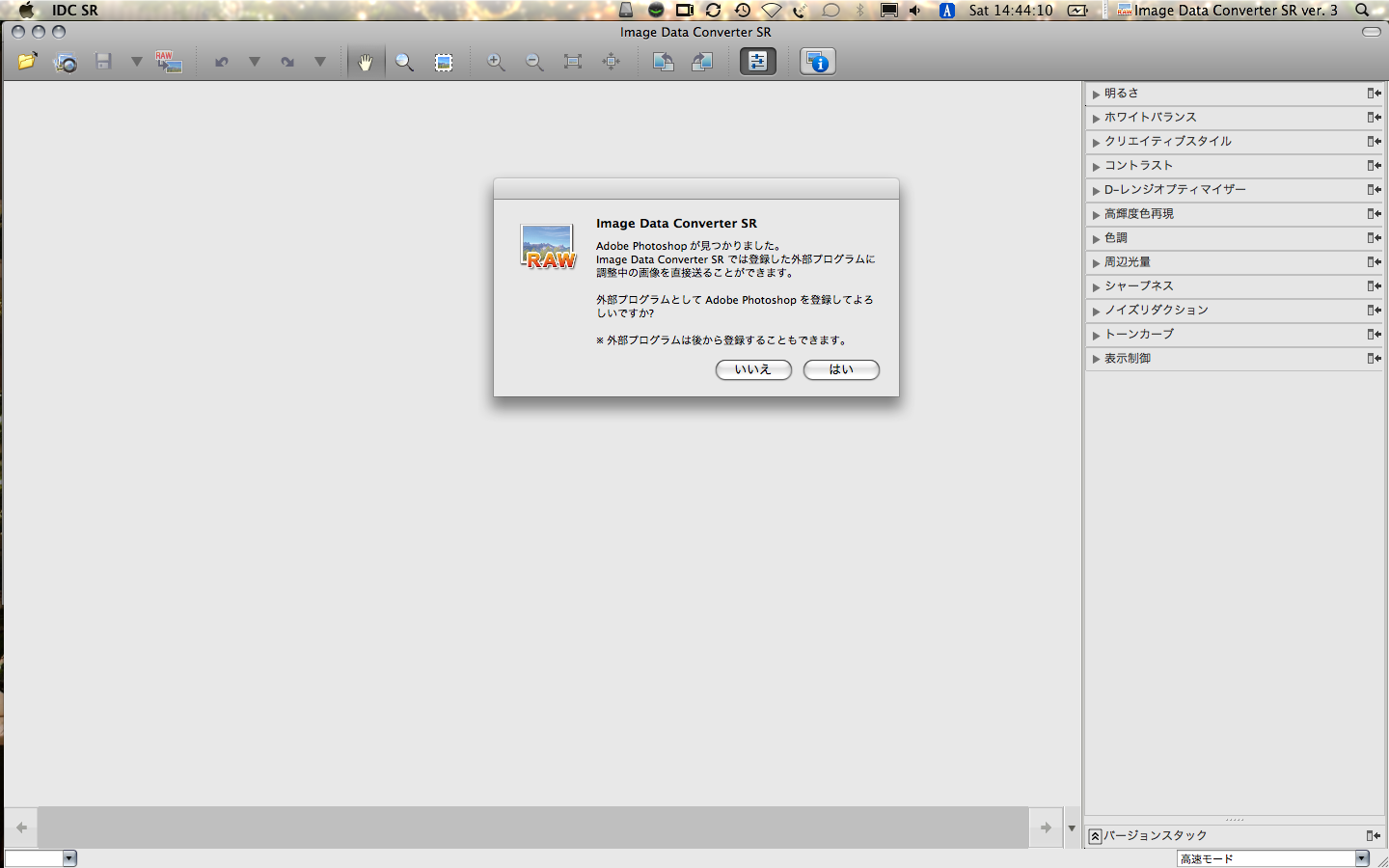Detach the シャープネス palette

(1374, 285)
